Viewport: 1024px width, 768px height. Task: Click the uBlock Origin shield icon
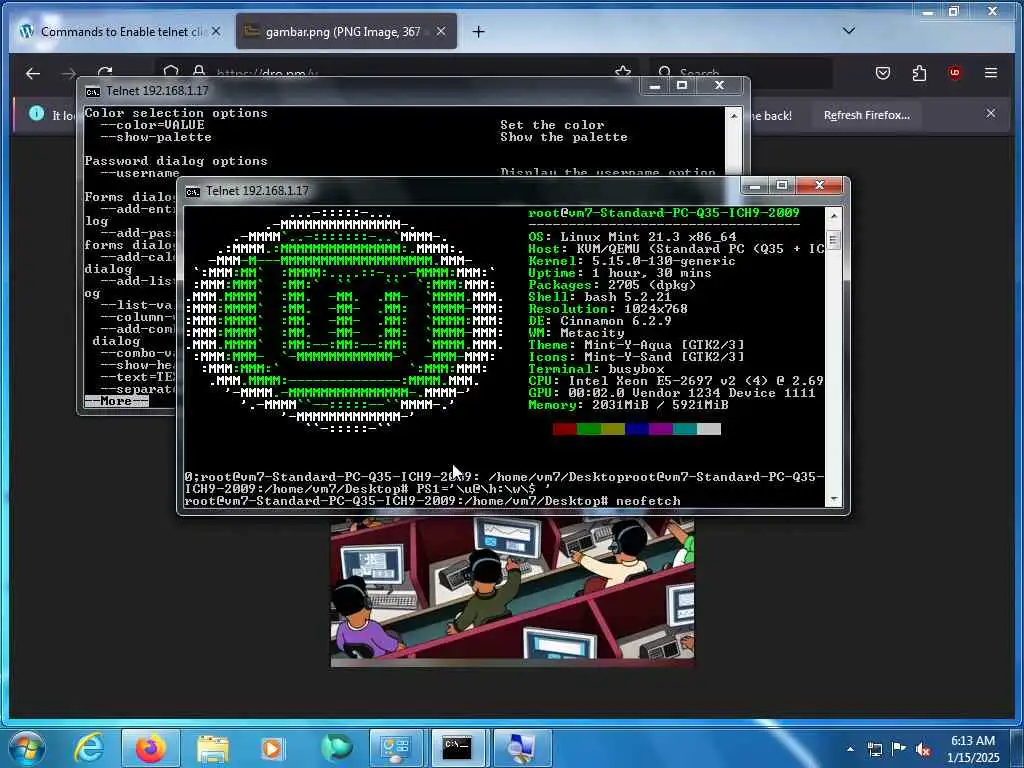955,73
